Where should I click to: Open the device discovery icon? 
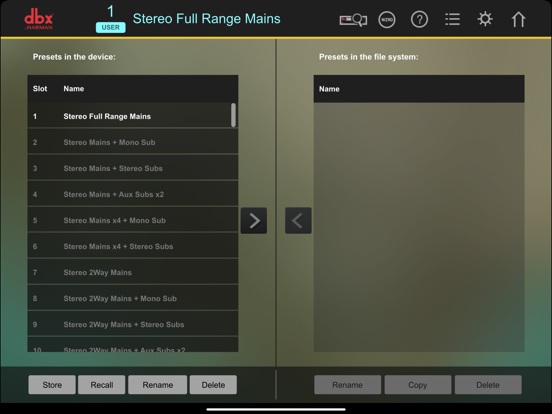coord(353,20)
